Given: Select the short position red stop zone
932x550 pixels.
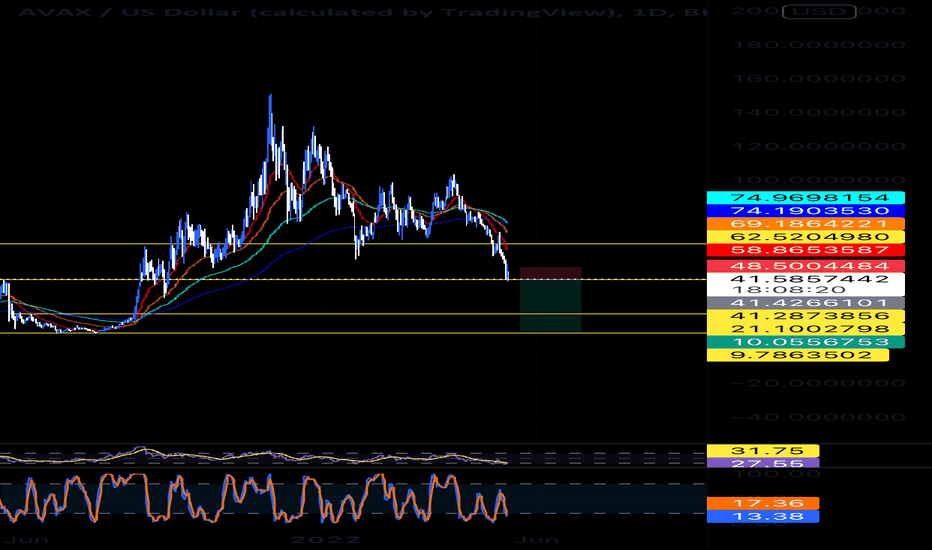Looking at the screenshot, I should (550, 274).
